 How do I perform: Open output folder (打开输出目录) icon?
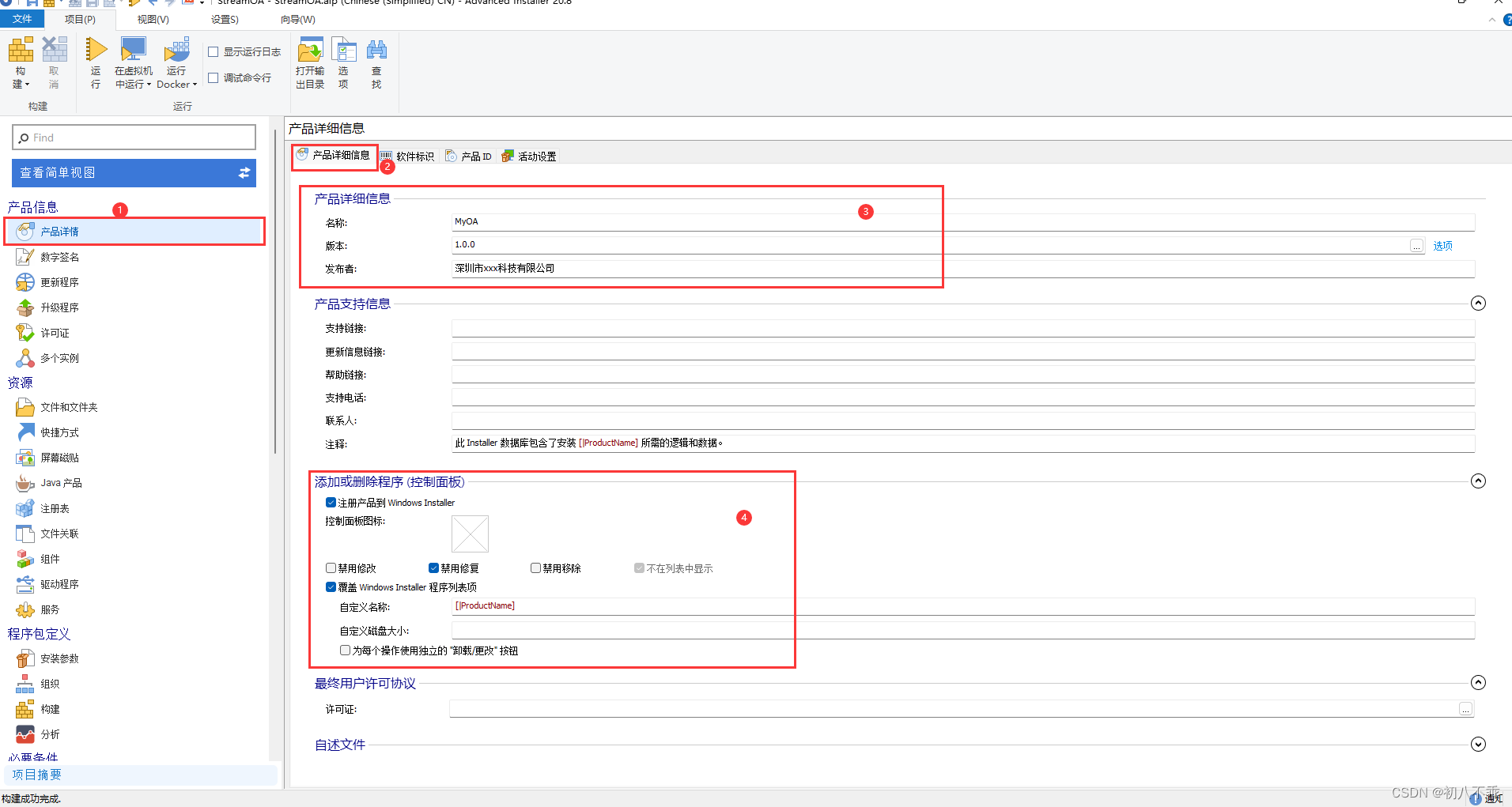point(310,50)
